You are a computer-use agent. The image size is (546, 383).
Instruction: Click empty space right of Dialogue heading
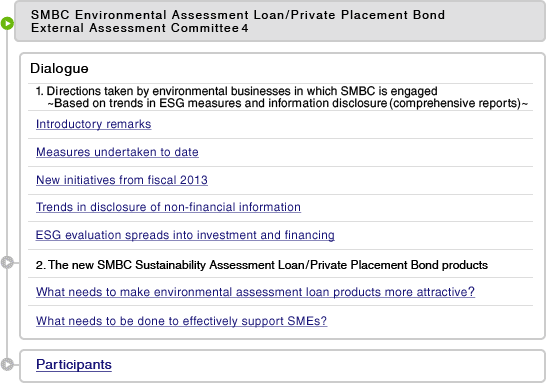point(310,68)
